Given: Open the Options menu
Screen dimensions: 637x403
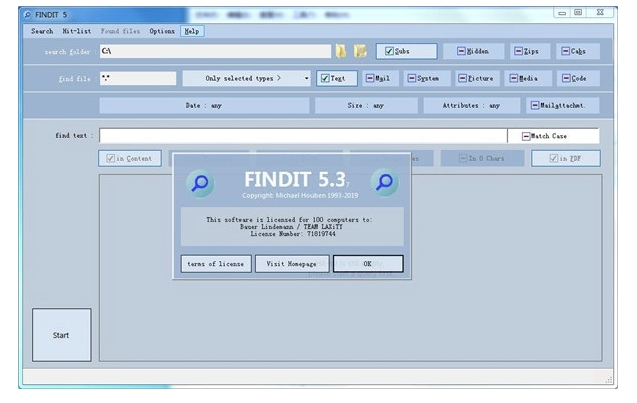Looking at the screenshot, I should pos(162,31).
